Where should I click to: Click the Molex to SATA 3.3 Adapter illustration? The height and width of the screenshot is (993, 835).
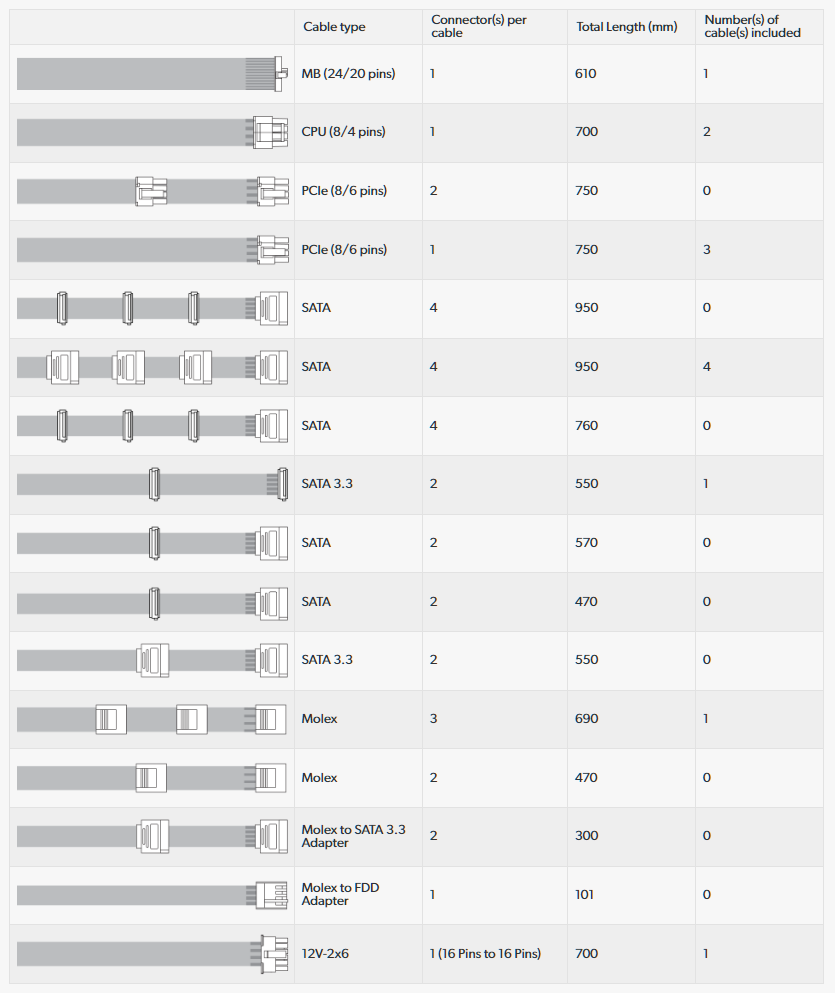pos(152,836)
